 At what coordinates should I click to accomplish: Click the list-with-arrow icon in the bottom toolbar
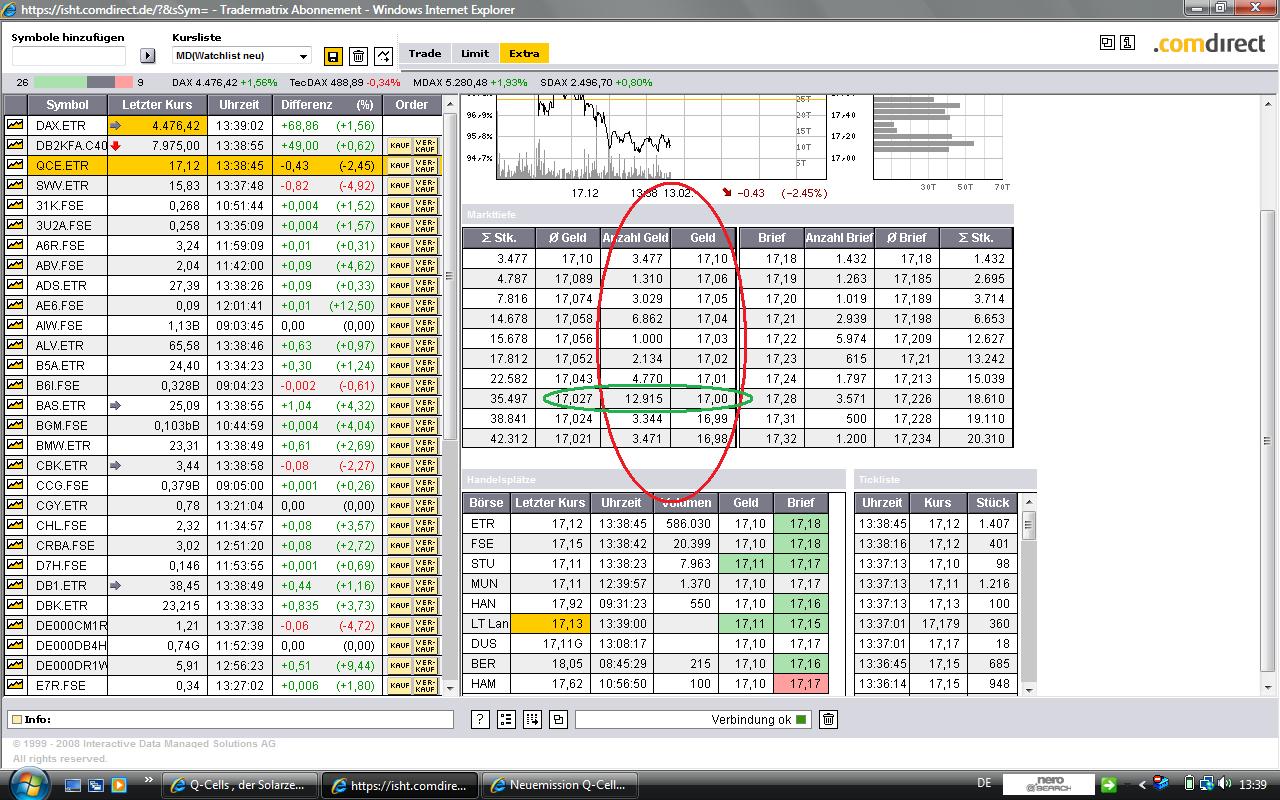coord(532,719)
